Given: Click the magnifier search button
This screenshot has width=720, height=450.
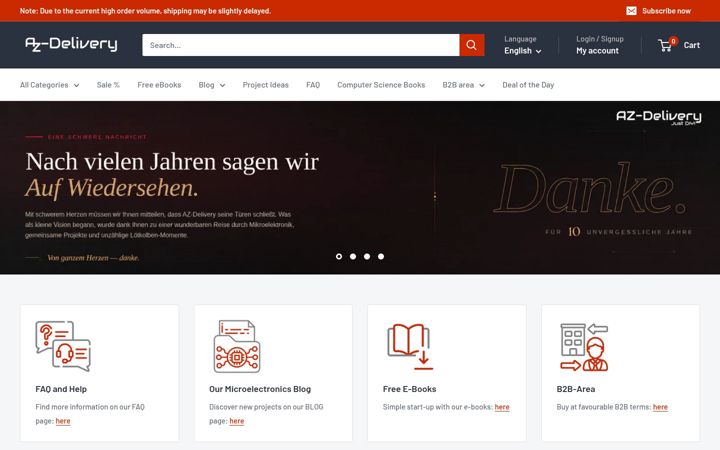Looking at the screenshot, I should (x=472, y=45).
